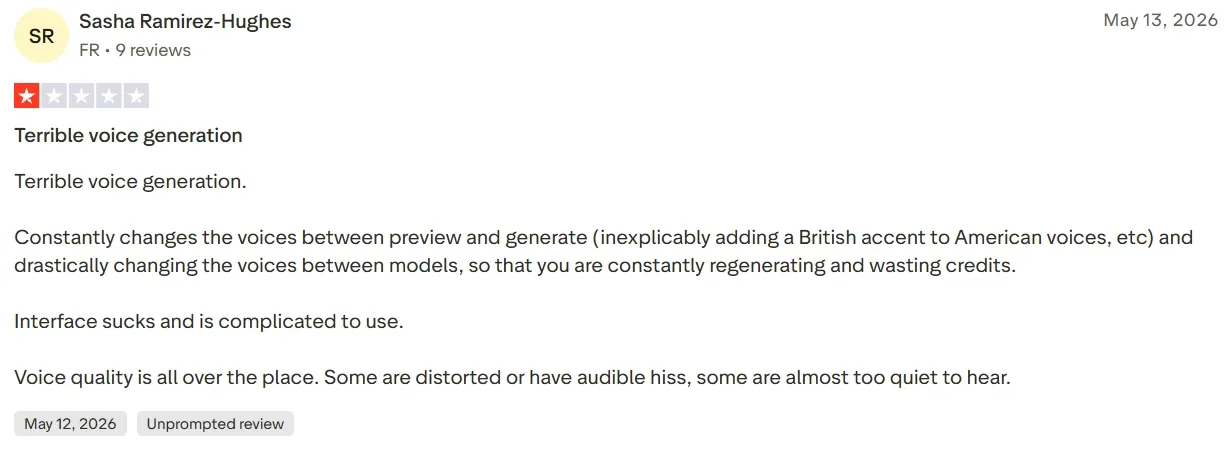Click the SR reviewer avatar circle
Image resolution: width=1232 pixels, height=456 pixels.
coord(41,36)
